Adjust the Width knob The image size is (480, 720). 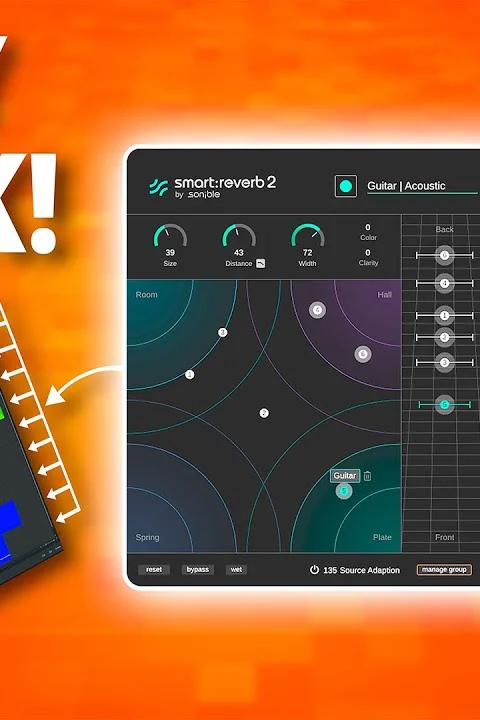[x=308, y=237]
